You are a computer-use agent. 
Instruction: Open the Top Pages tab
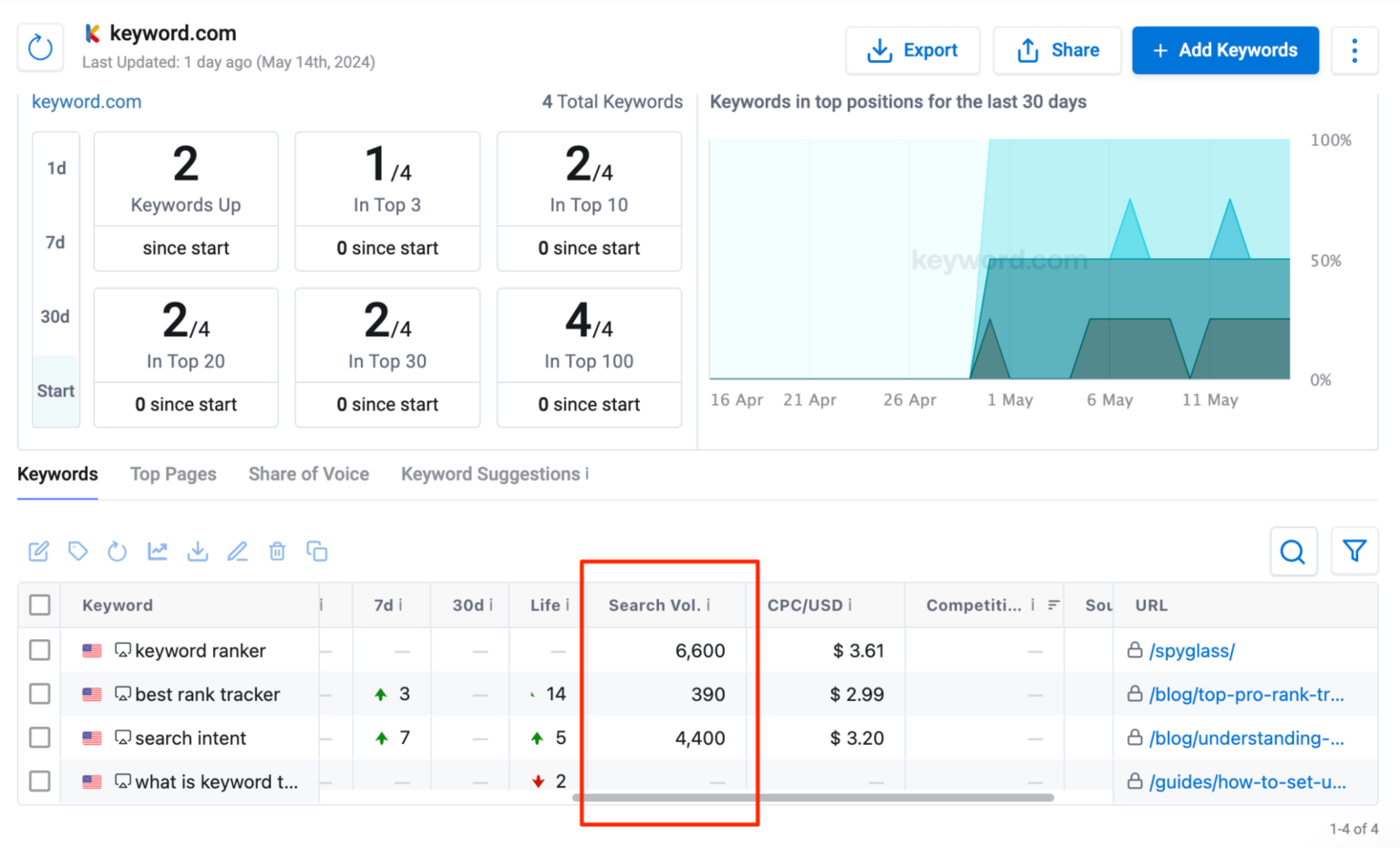click(x=173, y=473)
